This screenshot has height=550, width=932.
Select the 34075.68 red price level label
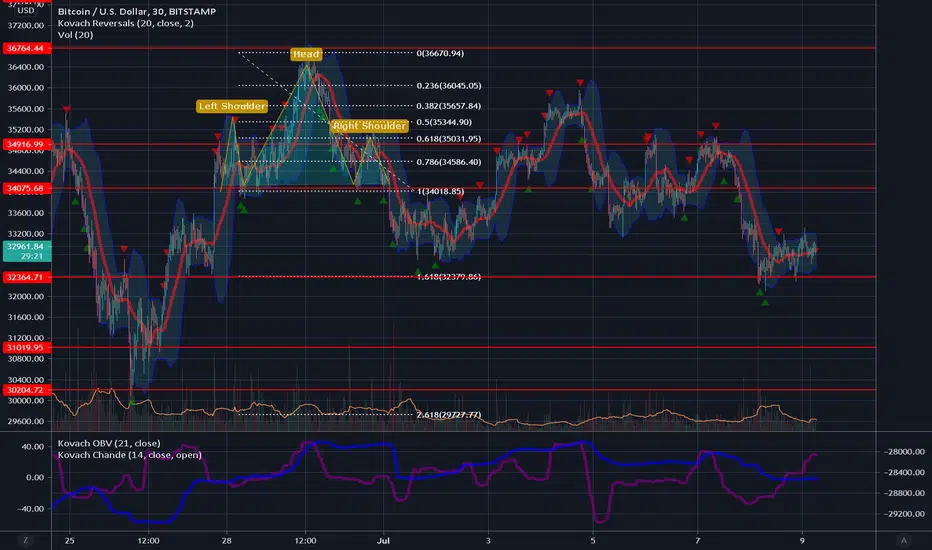[26, 188]
